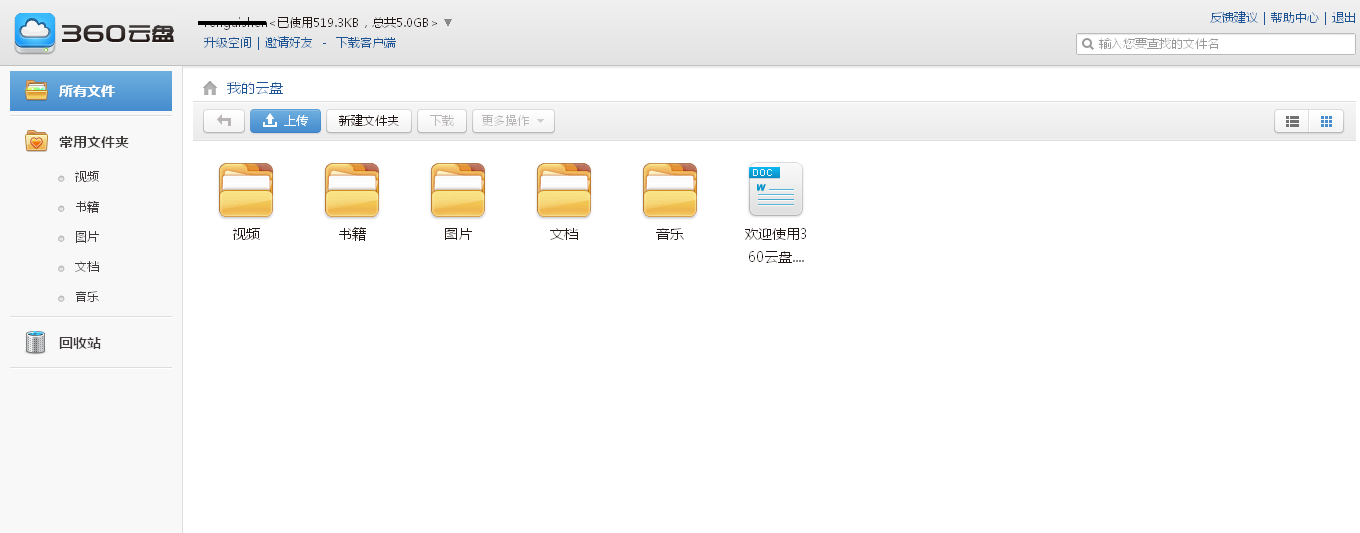This screenshot has height=533, width=1360.
Task: Click the back arrow toolbar button
Action: click(x=224, y=121)
